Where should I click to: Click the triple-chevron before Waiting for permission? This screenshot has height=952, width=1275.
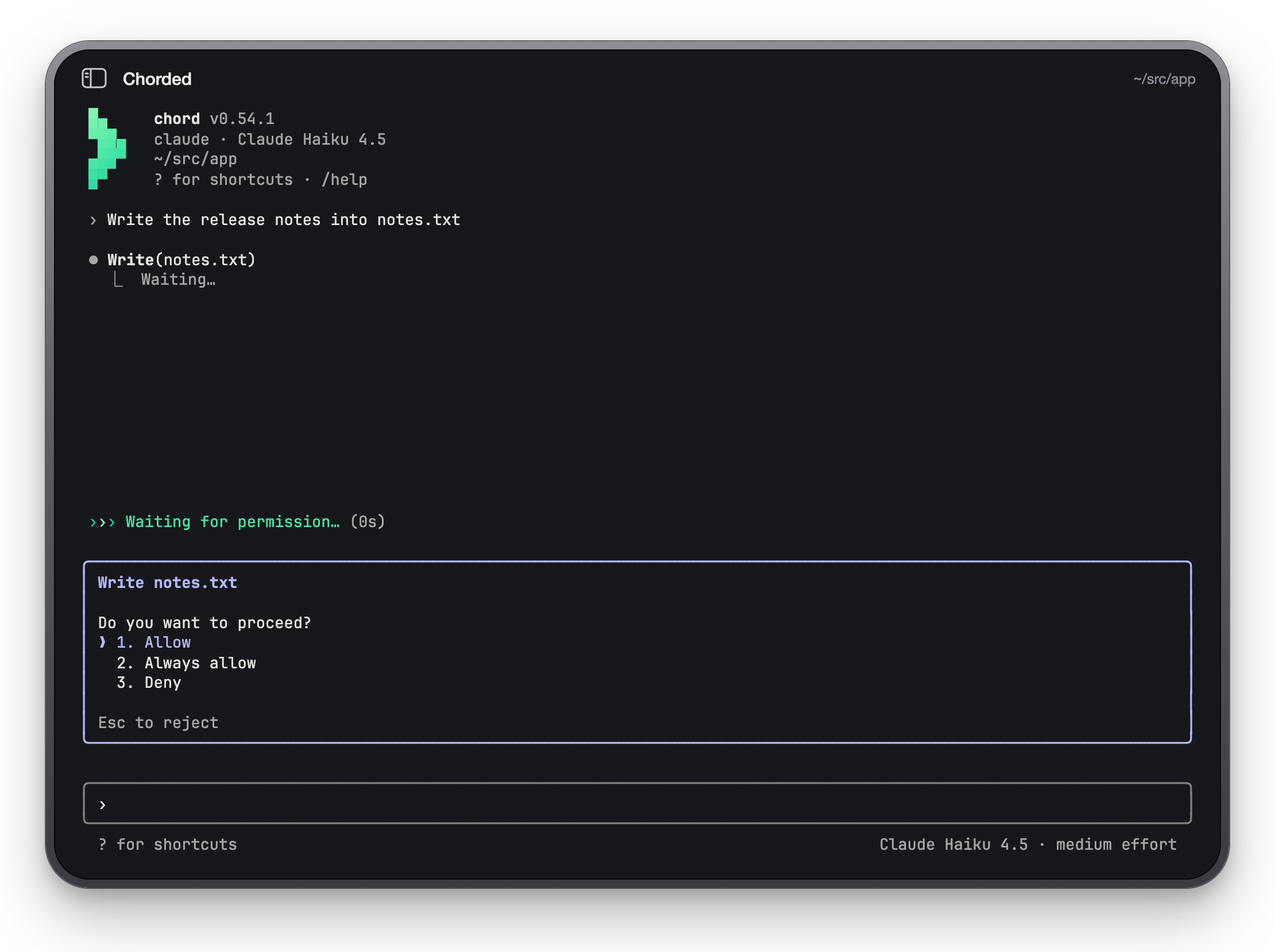click(x=103, y=522)
